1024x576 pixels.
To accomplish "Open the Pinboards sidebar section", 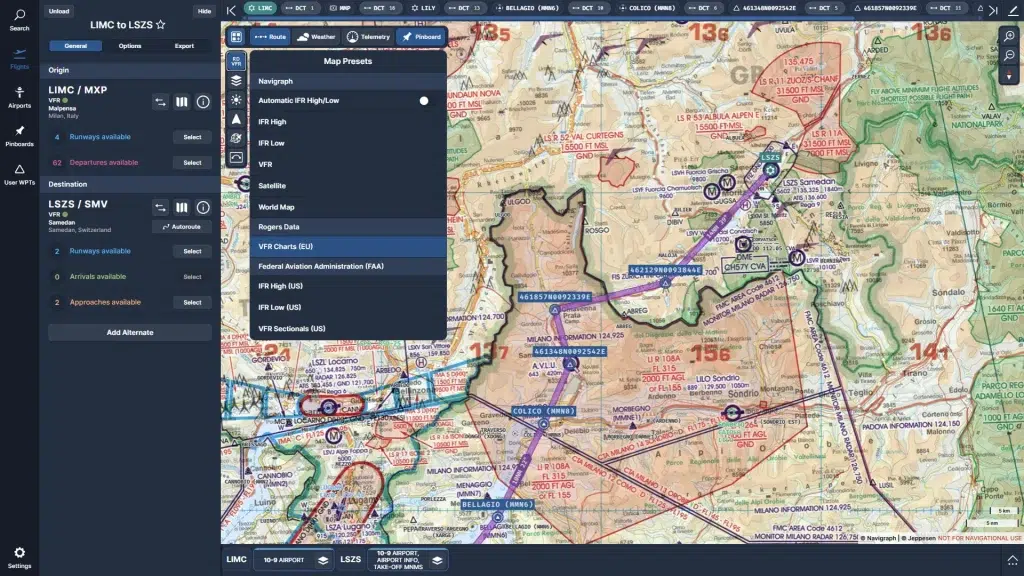I will click(19, 135).
